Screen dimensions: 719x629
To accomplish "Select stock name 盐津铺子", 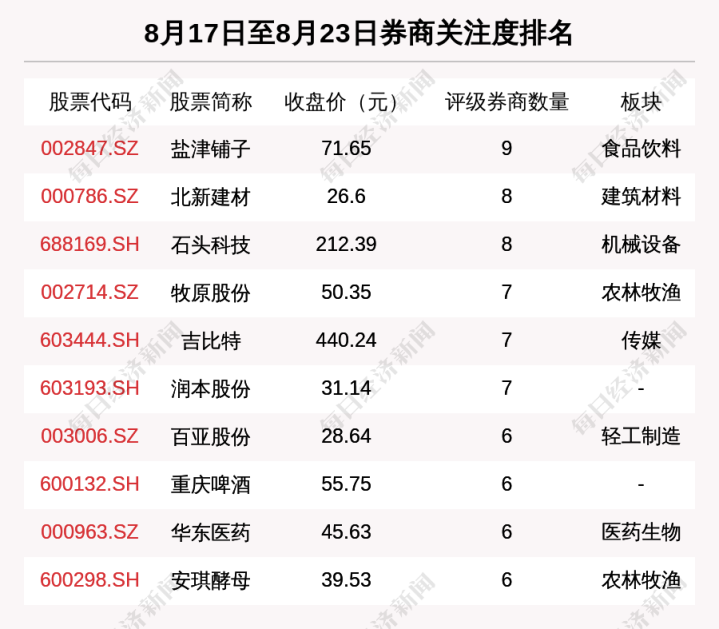I will [211, 149].
